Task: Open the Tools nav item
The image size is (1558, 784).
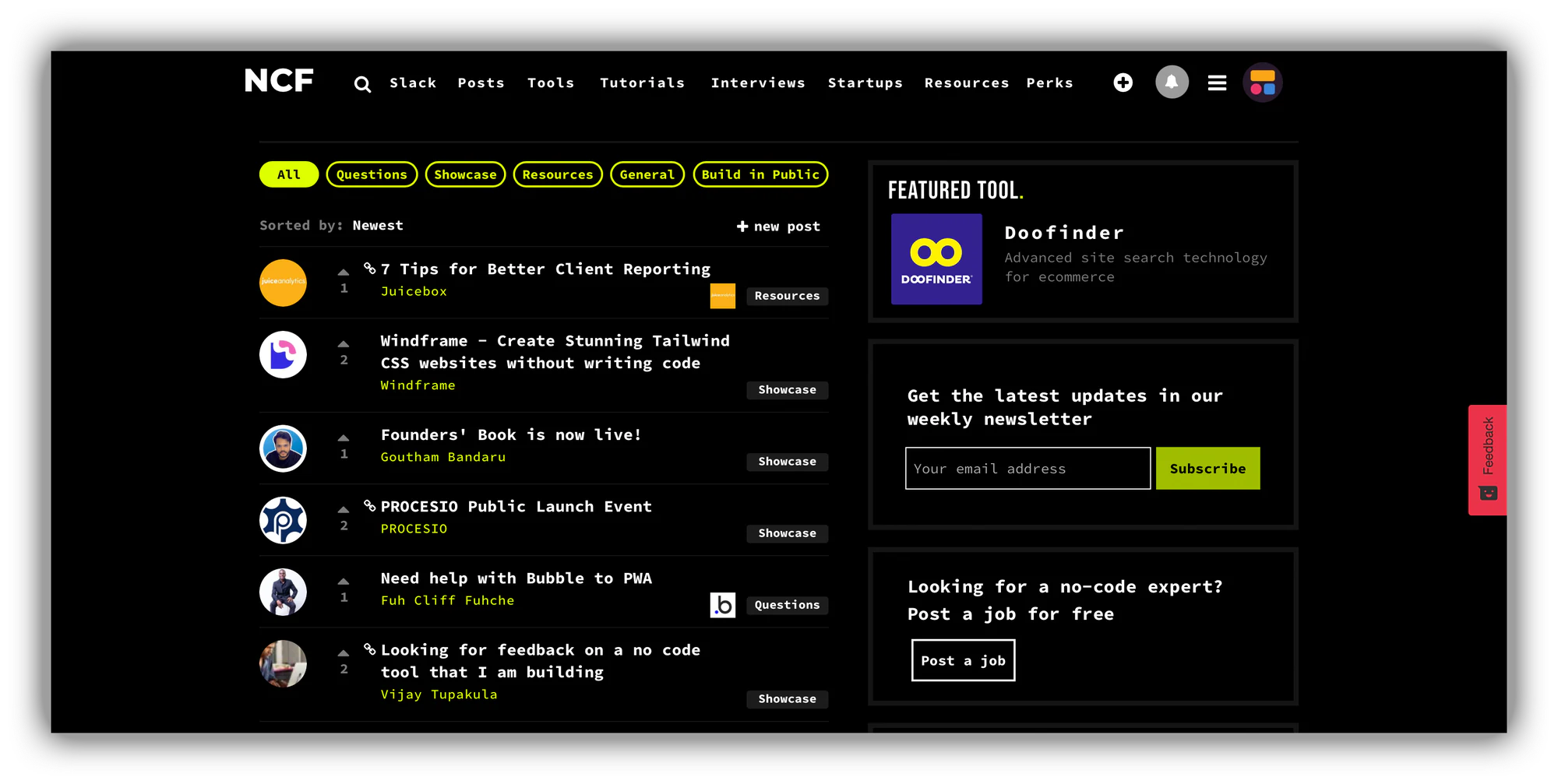Action: point(551,83)
